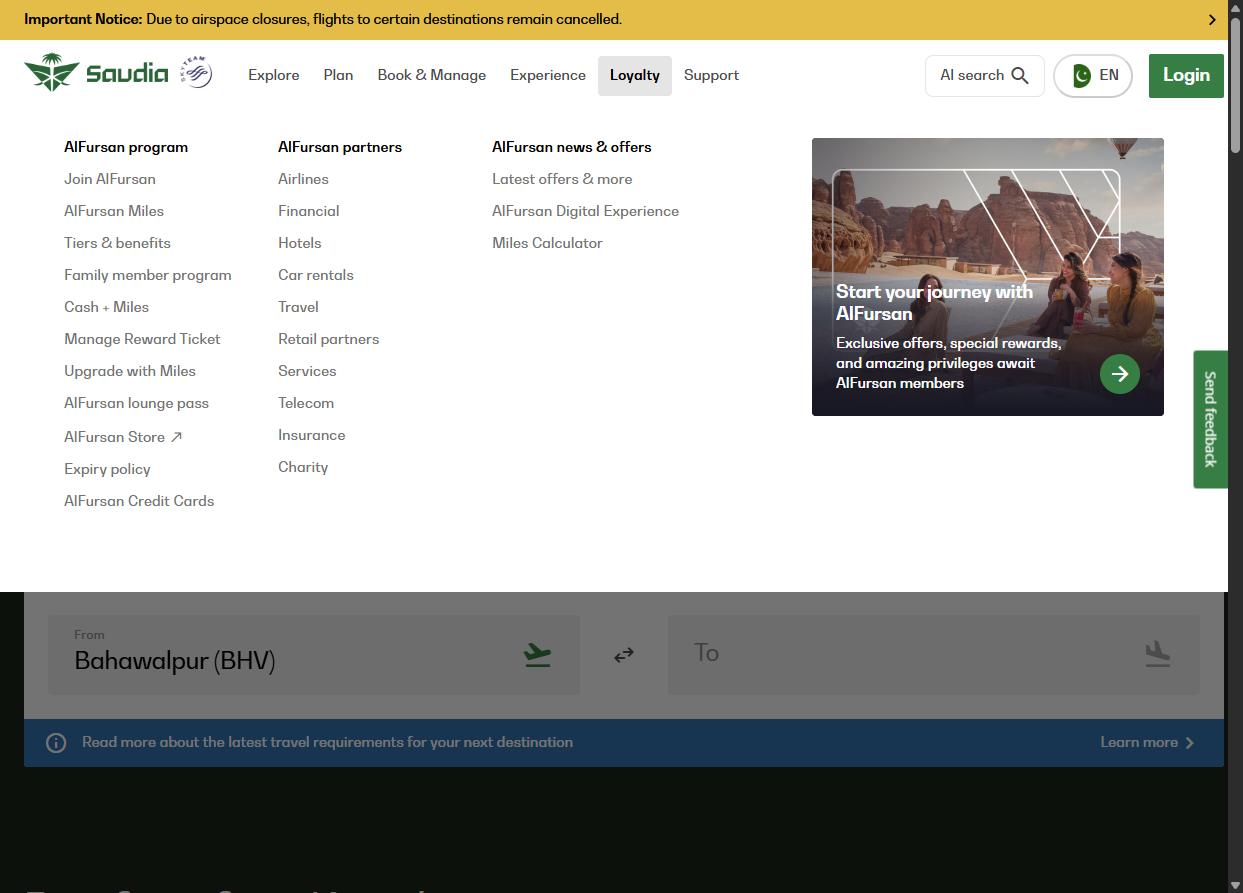Click the AI search magnifier icon
Viewport: 1243px width, 893px height.
[x=1020, y=76]
